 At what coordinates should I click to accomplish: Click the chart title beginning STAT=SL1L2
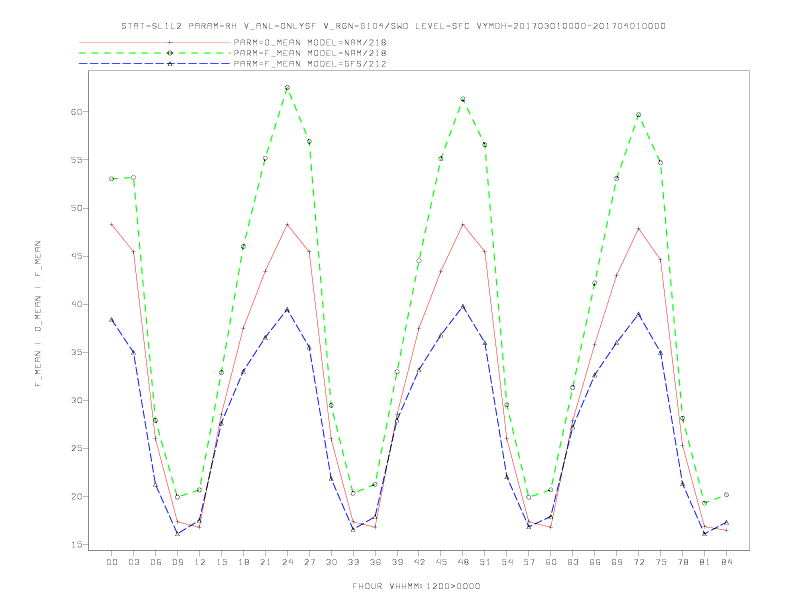click(x=393, y=26)
